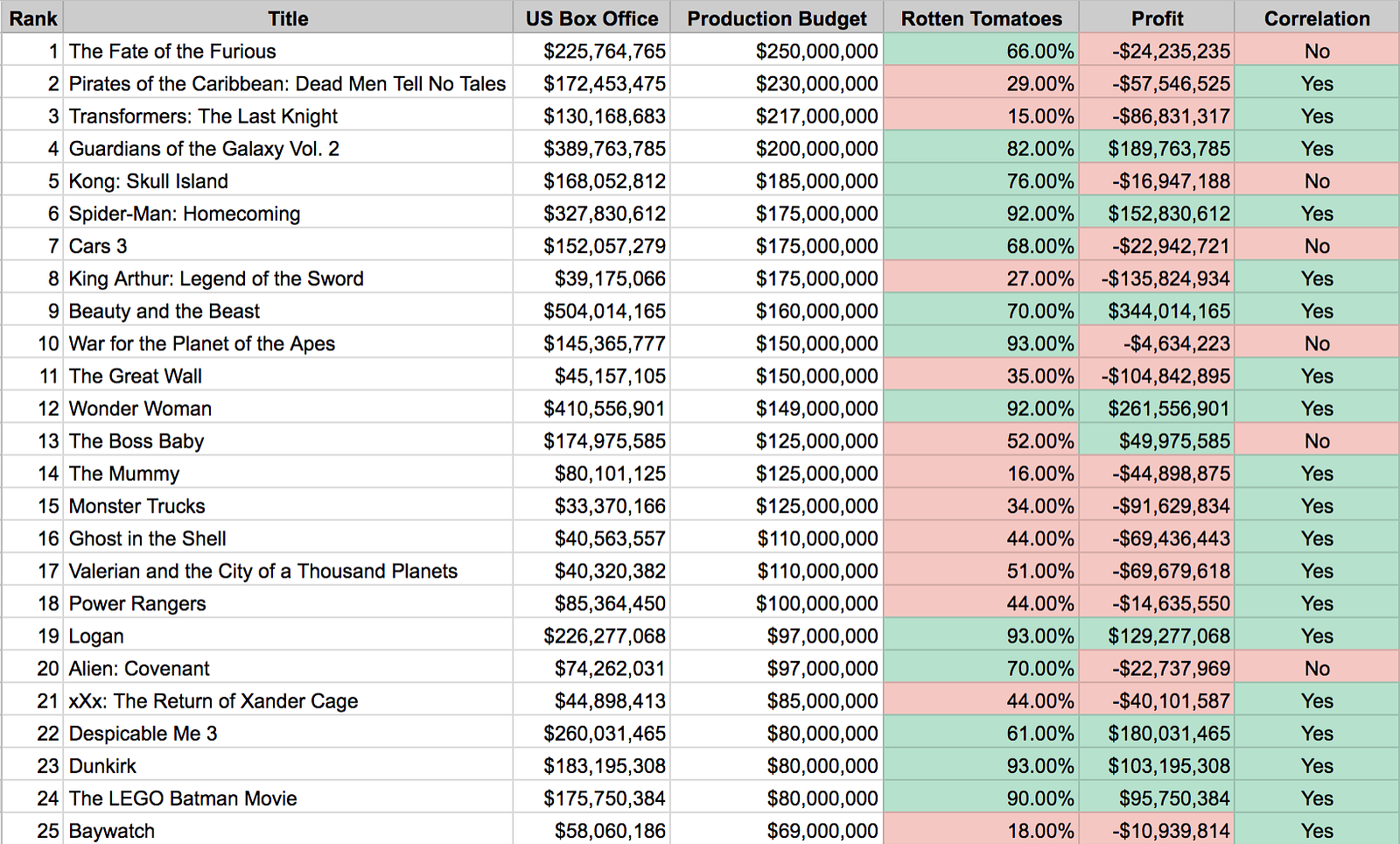Select the "Power Rangers" title cell
Viewport: 1400px width, 844px height.
click(x=288, y=602)
